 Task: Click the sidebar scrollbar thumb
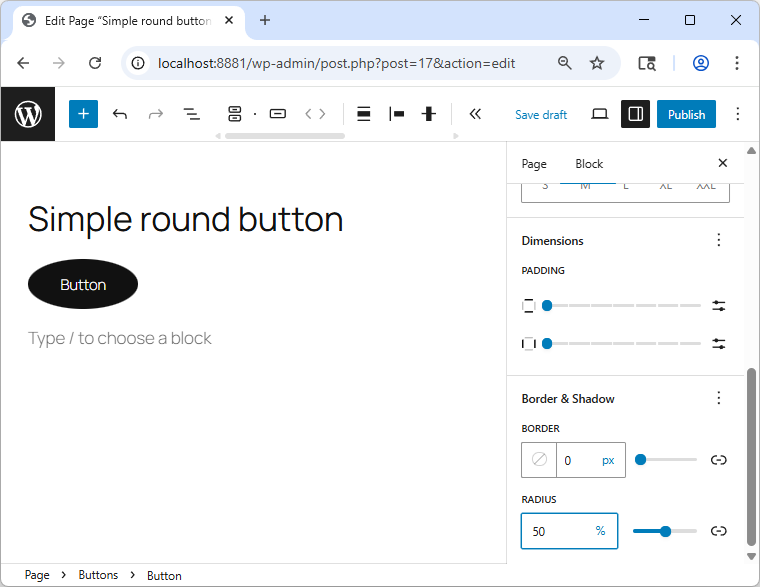pyautogui.click(x=751, y=457)
